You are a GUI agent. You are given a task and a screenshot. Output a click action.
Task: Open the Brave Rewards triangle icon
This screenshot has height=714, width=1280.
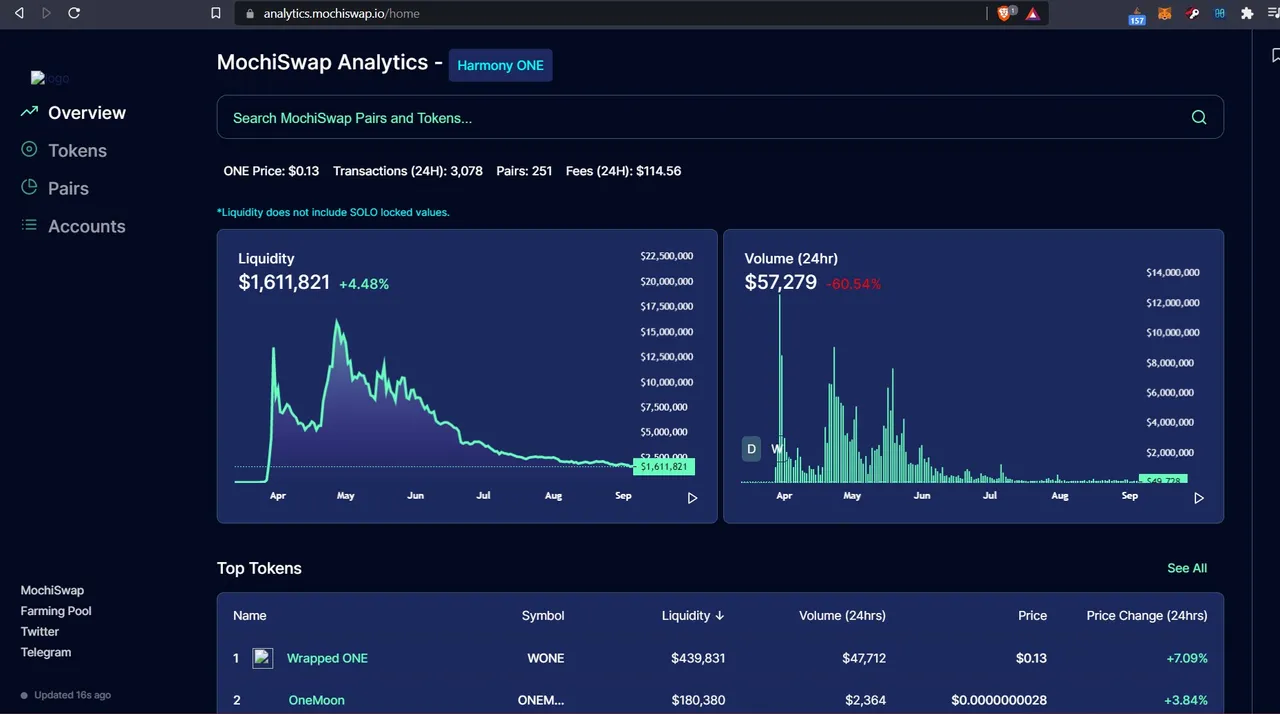(1033, 13)
